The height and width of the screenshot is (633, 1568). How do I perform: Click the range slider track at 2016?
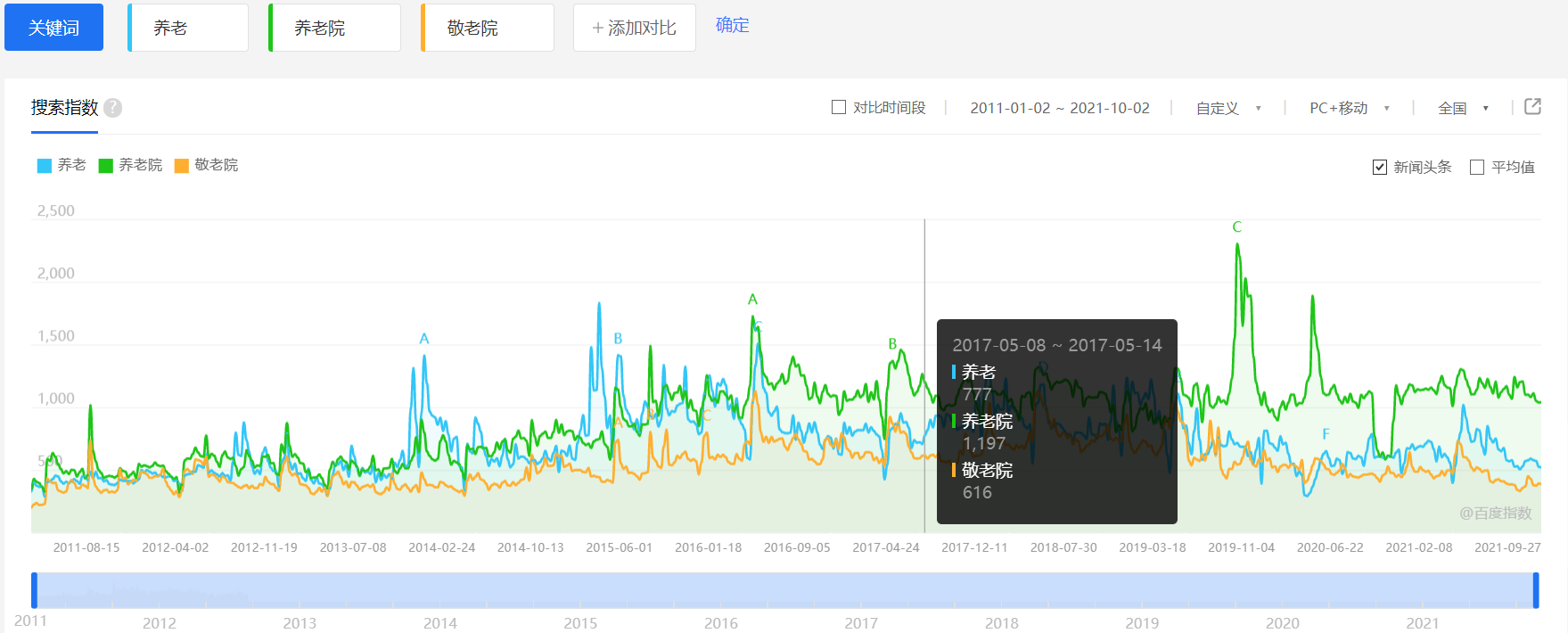tap(721, 590)
